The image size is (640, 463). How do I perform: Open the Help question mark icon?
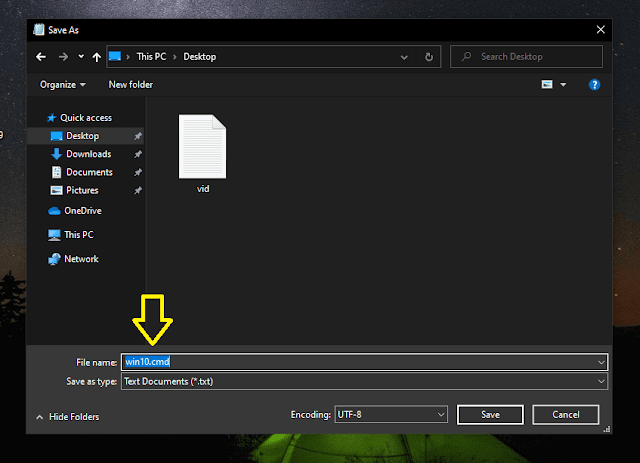(594, 85)
